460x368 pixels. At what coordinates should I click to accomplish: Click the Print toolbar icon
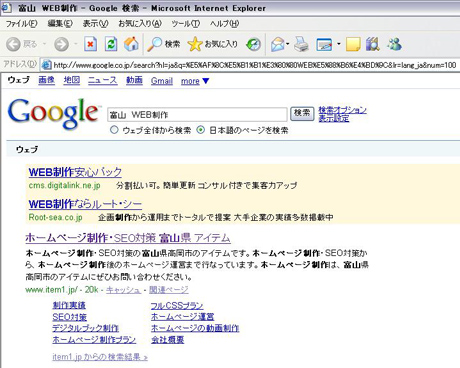pyautogui.click(x=301, y=44)
